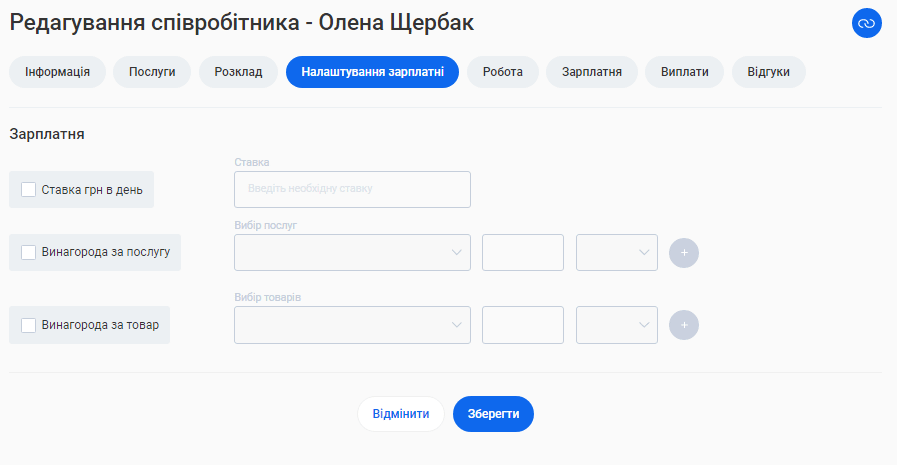Screen dimensions: 897x465
Task: Open the unit dropdown in service reward row
Action: pyautogui.click(x=617, y=253)
